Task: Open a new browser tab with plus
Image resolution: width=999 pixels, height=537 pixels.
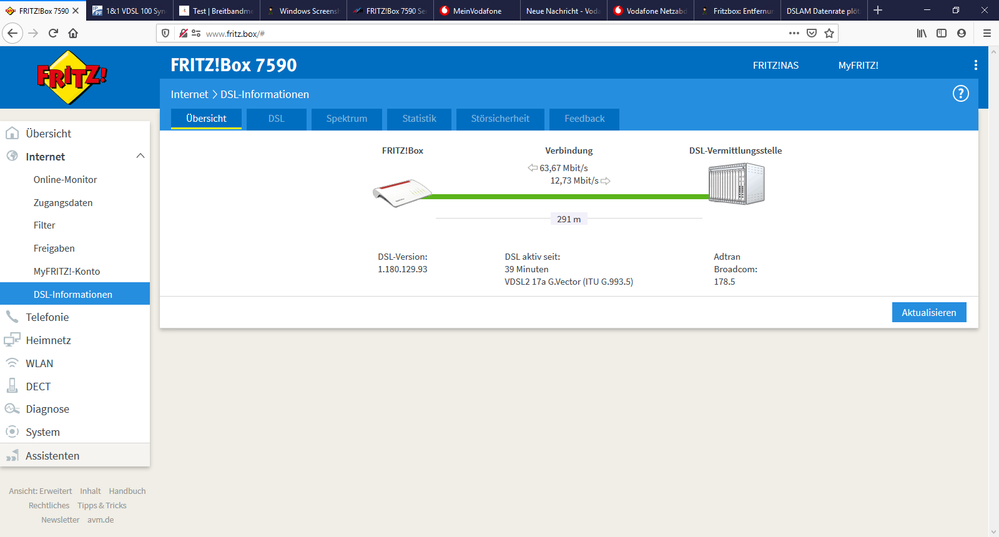Action: (878, 10)
